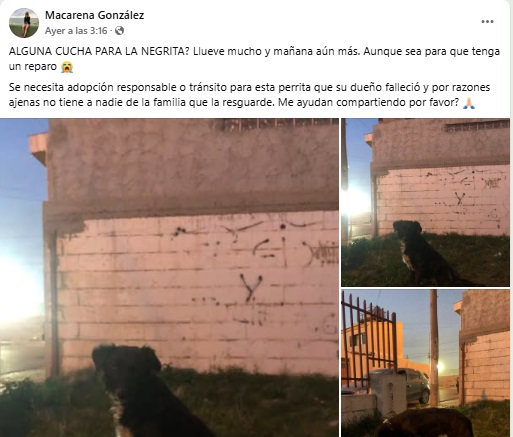Image resolution: width=513 pixels, height=437 pixels.
Task: Click the parked car in the bottom-right photo
Action: pos(414,385)
